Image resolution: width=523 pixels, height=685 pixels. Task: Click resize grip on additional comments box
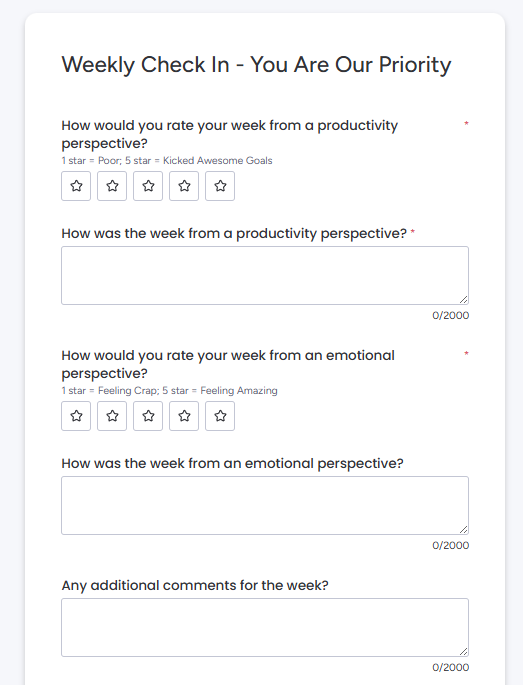[x=464, y=651]
